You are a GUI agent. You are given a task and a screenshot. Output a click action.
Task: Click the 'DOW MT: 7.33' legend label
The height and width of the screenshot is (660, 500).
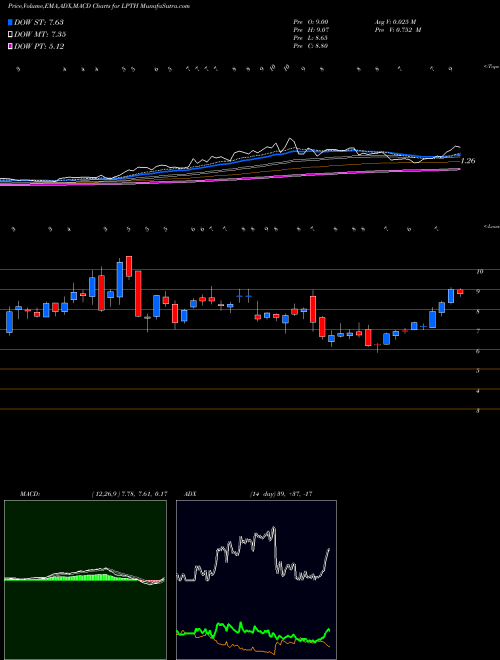(40, 35)
